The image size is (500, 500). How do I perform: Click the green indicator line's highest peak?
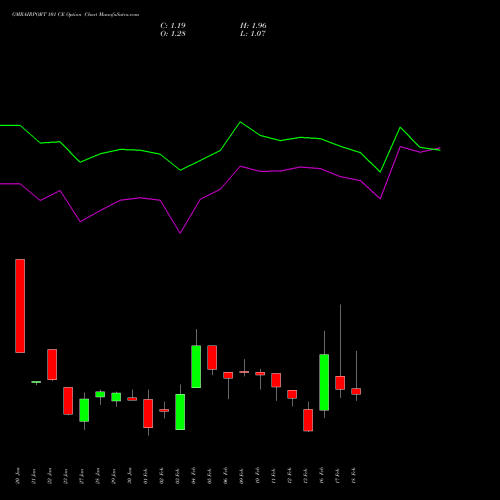point(241,122)
